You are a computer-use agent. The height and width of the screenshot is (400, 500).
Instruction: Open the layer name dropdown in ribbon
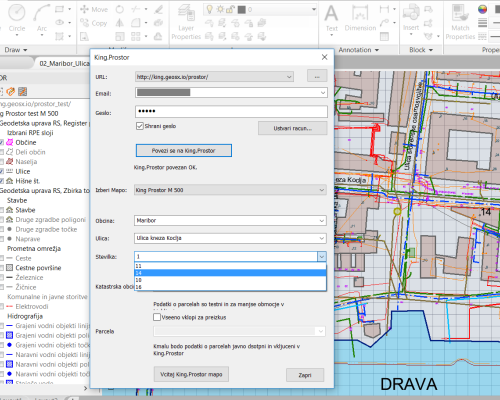click(x=314, y=10)
